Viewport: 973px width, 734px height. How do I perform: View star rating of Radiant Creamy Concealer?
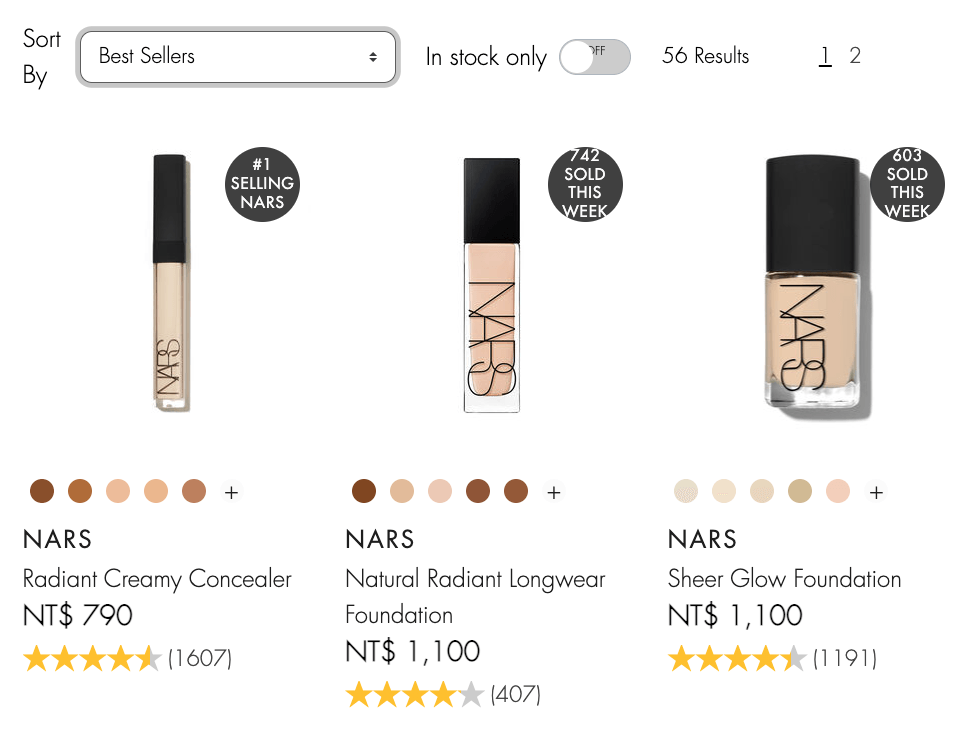coord(92,658)
